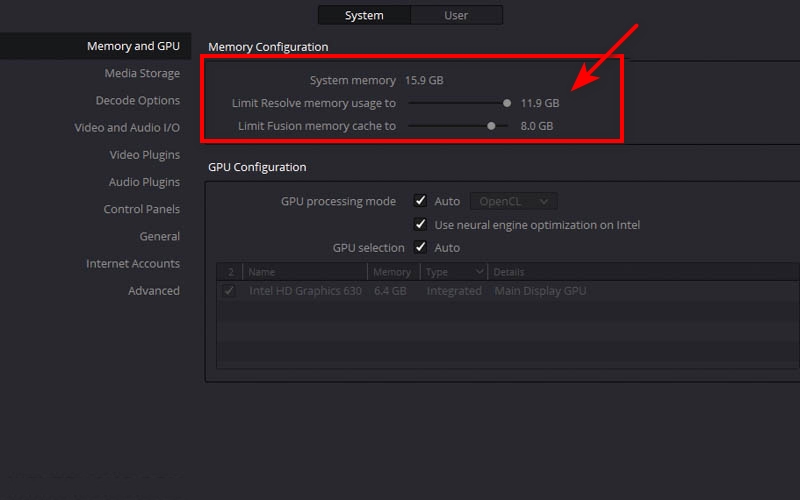Click the 11.9 GB Resolve limit value
The height and width of the screenshot is (500, 800).
(540, 103)
